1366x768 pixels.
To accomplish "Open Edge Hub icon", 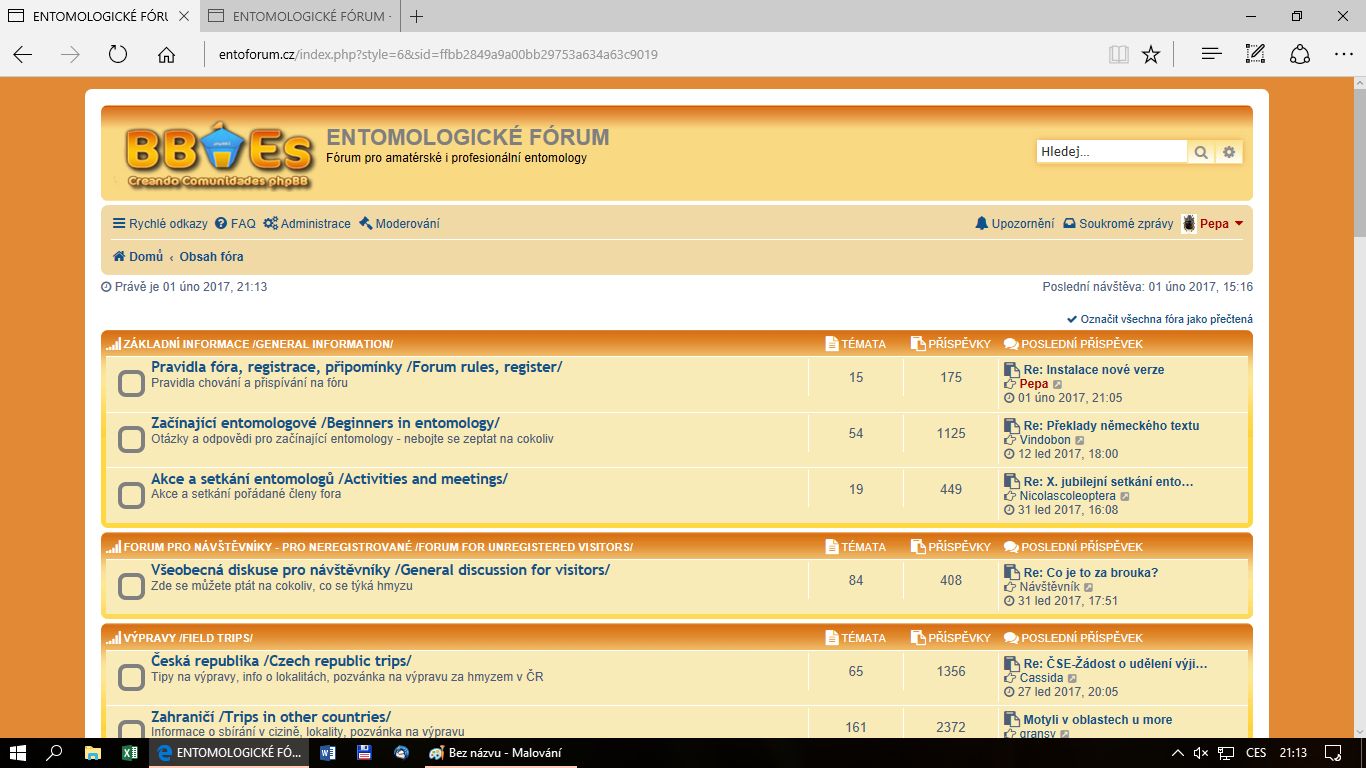I will (1212, 55).
